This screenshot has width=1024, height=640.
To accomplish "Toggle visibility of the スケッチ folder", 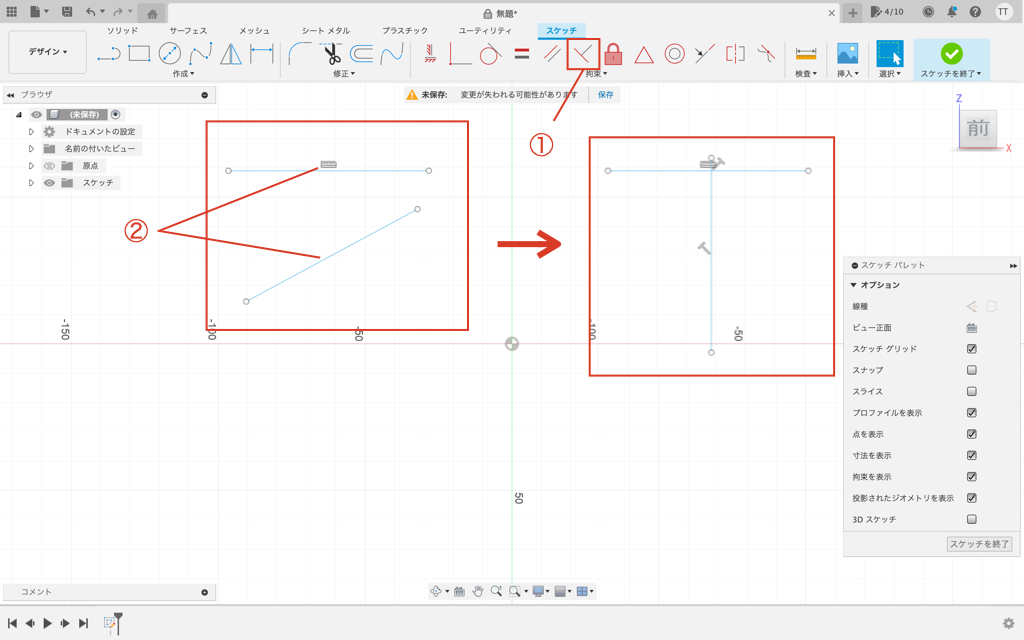I will coord(49,183).
